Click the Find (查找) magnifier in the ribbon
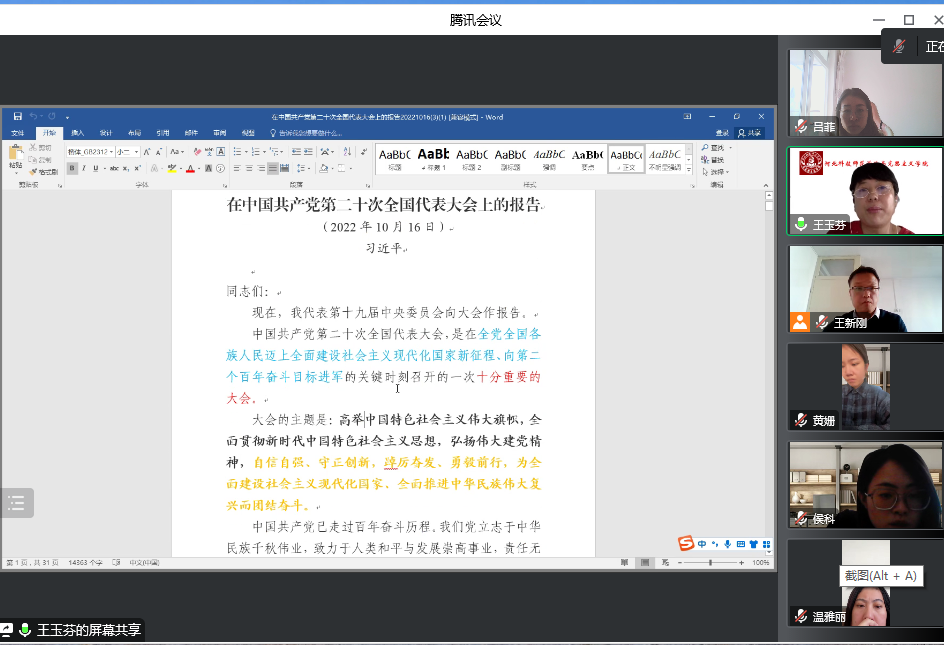944x645 pixels. point(706,148)
